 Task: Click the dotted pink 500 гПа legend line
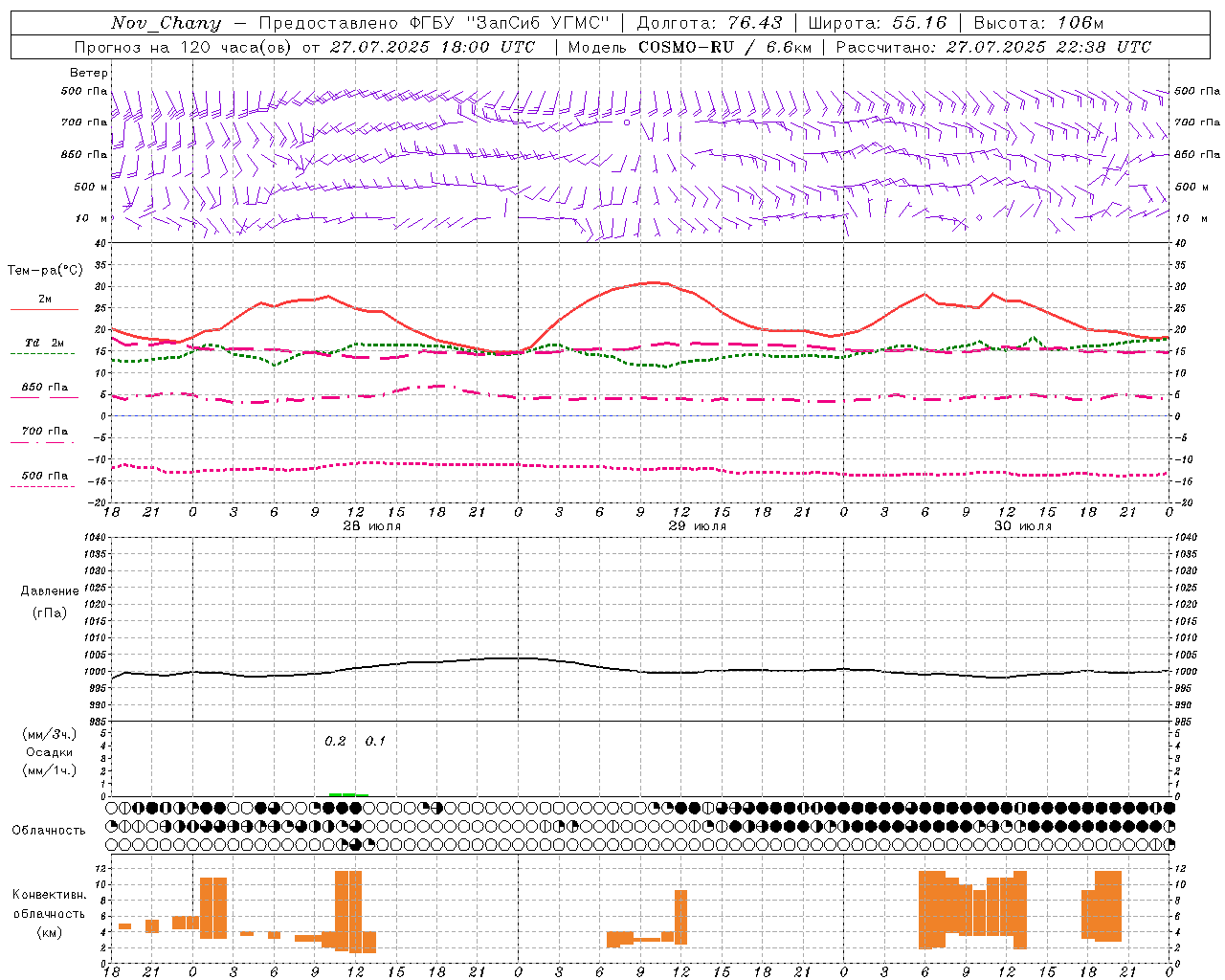(43, 486)
